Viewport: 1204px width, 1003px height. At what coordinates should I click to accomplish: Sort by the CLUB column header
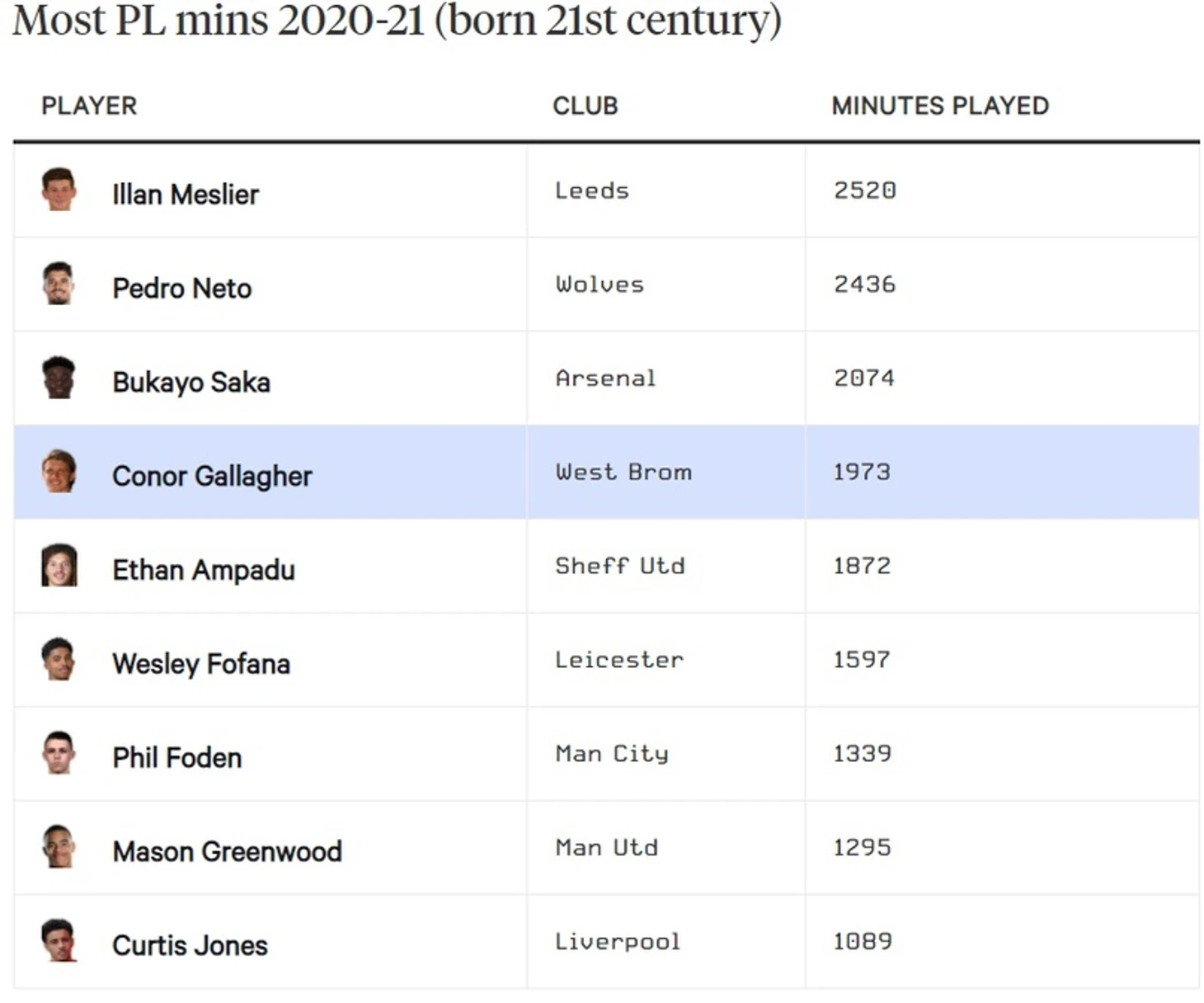click(x=585, y=106)
